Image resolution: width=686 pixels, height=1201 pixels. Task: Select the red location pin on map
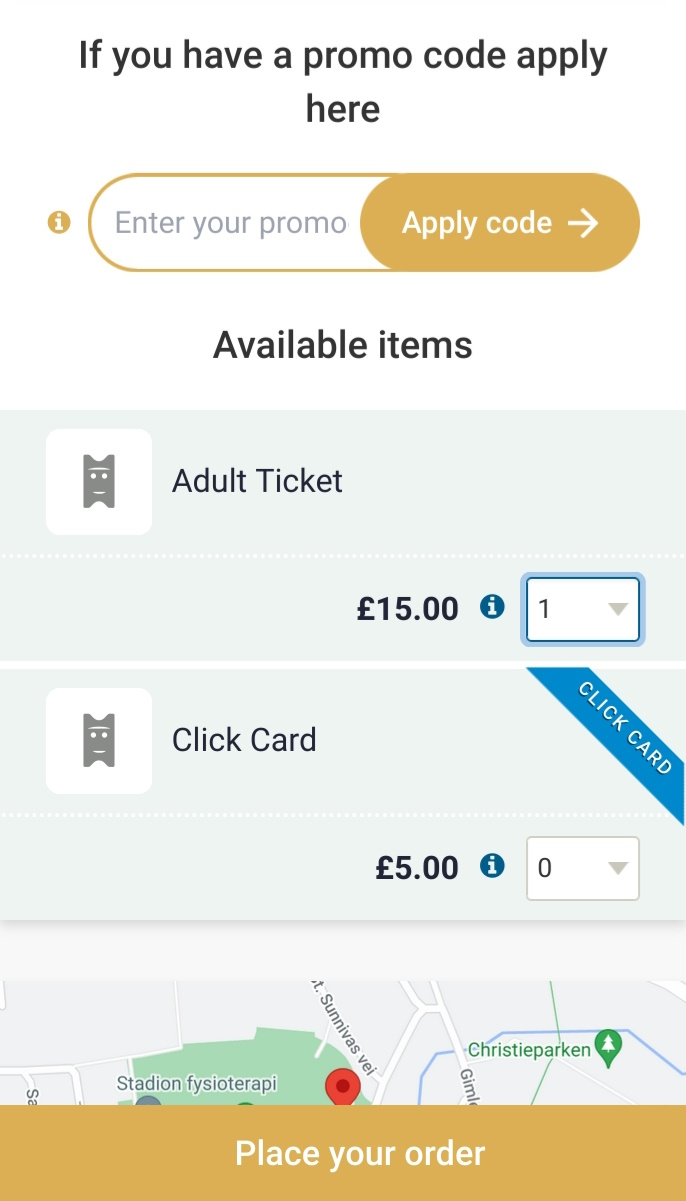pyautogui.click(x=343, y=1088)
